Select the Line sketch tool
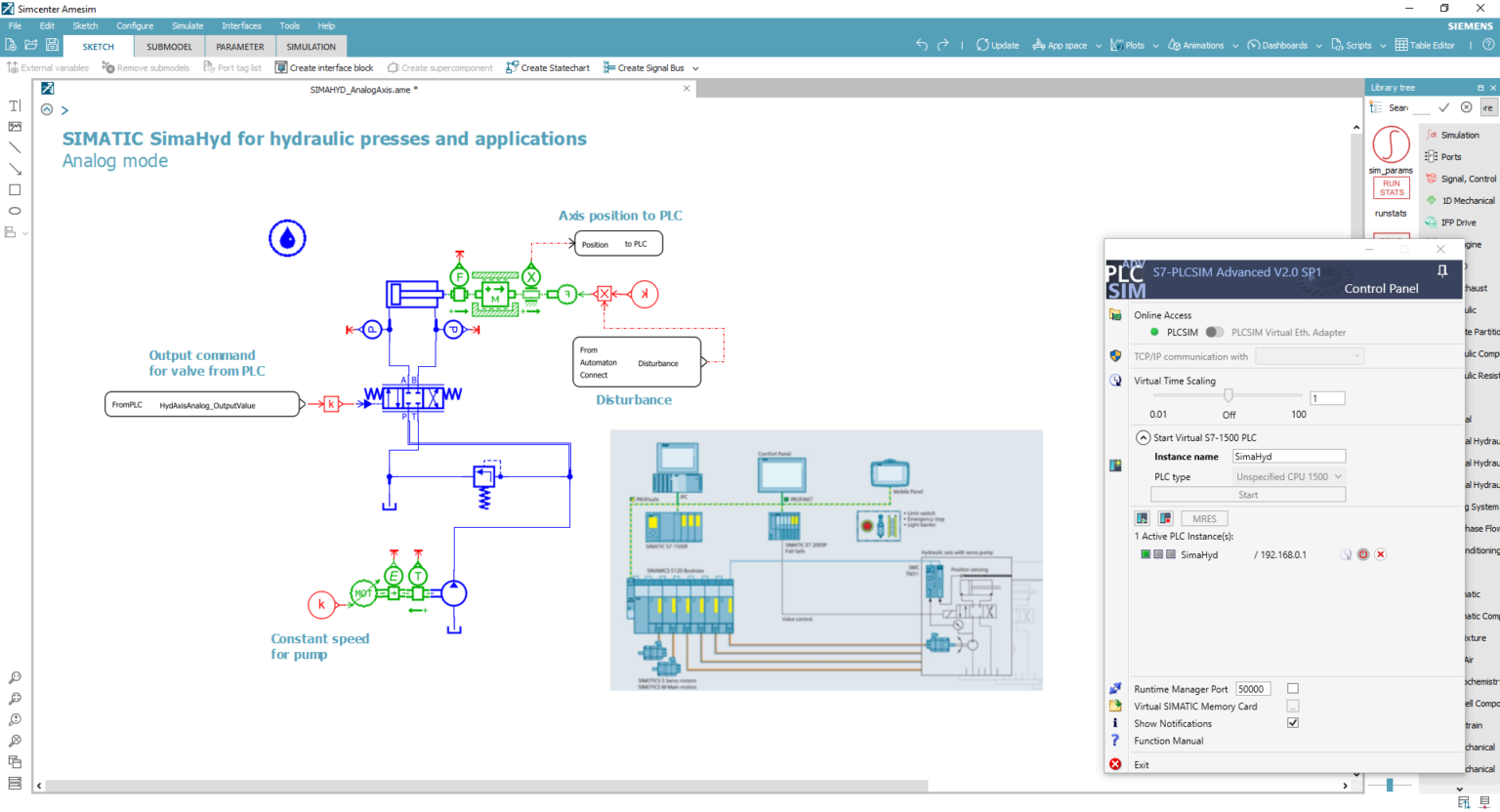This screenshot has height=812, width=1500. pos(15,148)
